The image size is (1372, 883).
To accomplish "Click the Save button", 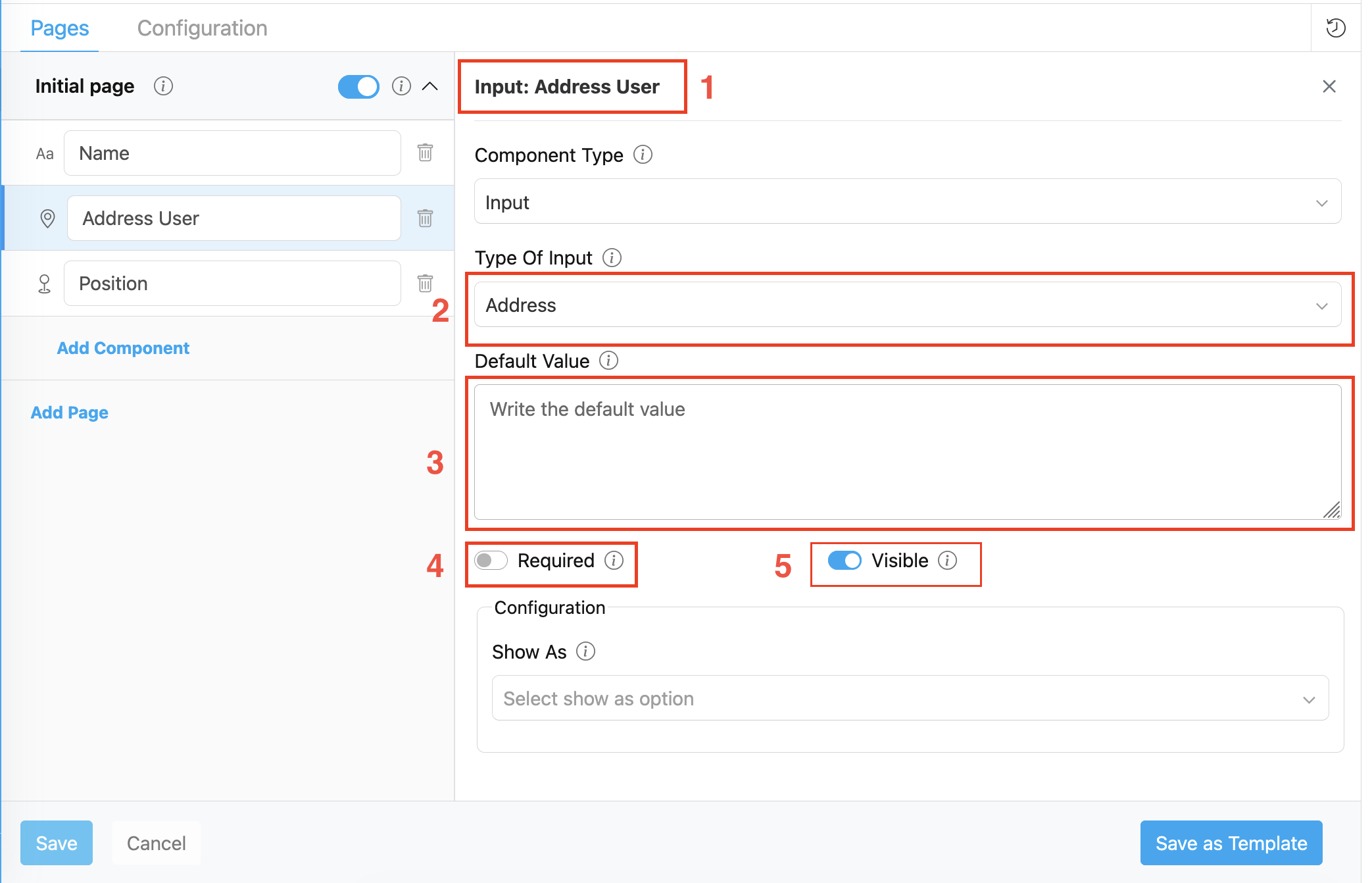I will coord(57,843).
